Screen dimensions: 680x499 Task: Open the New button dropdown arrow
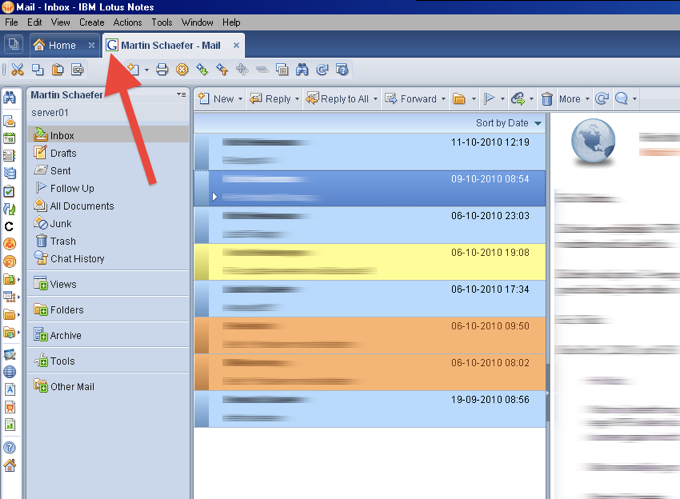[x=240, y=99]
